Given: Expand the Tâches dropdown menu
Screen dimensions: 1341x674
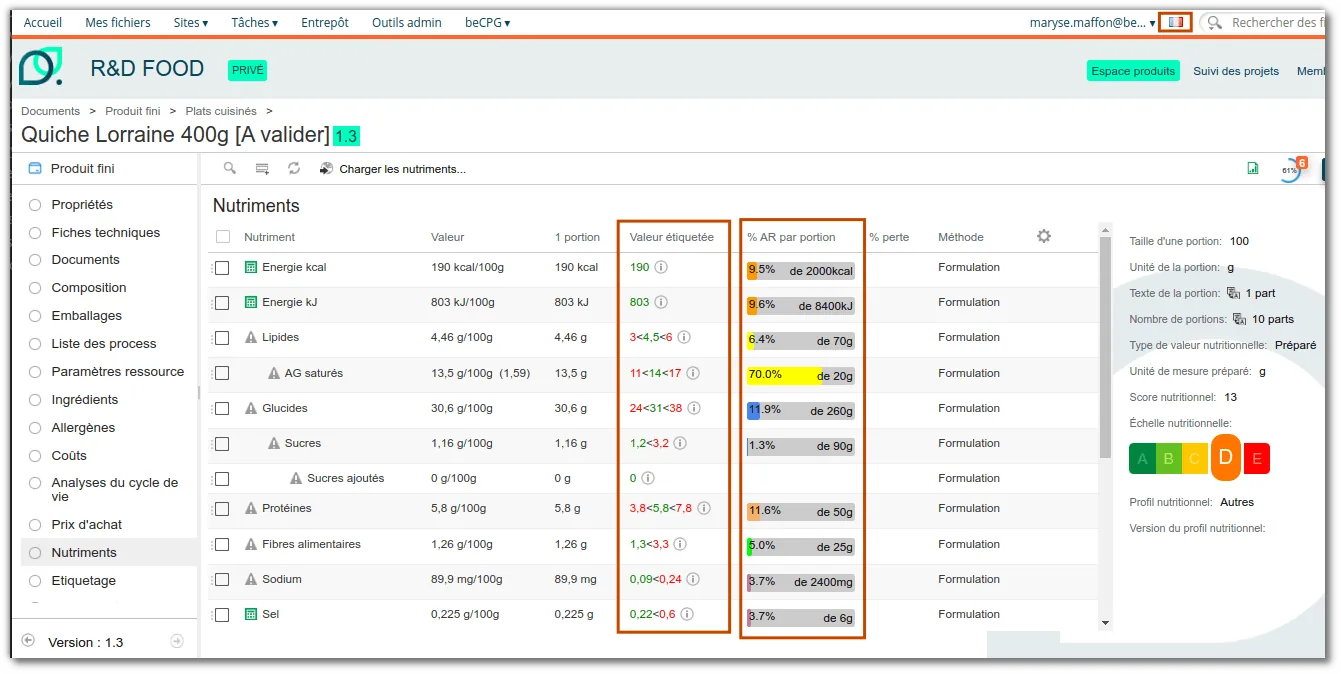Looking at the screenshot, I should pyautogui.click(x=254, y=22).
